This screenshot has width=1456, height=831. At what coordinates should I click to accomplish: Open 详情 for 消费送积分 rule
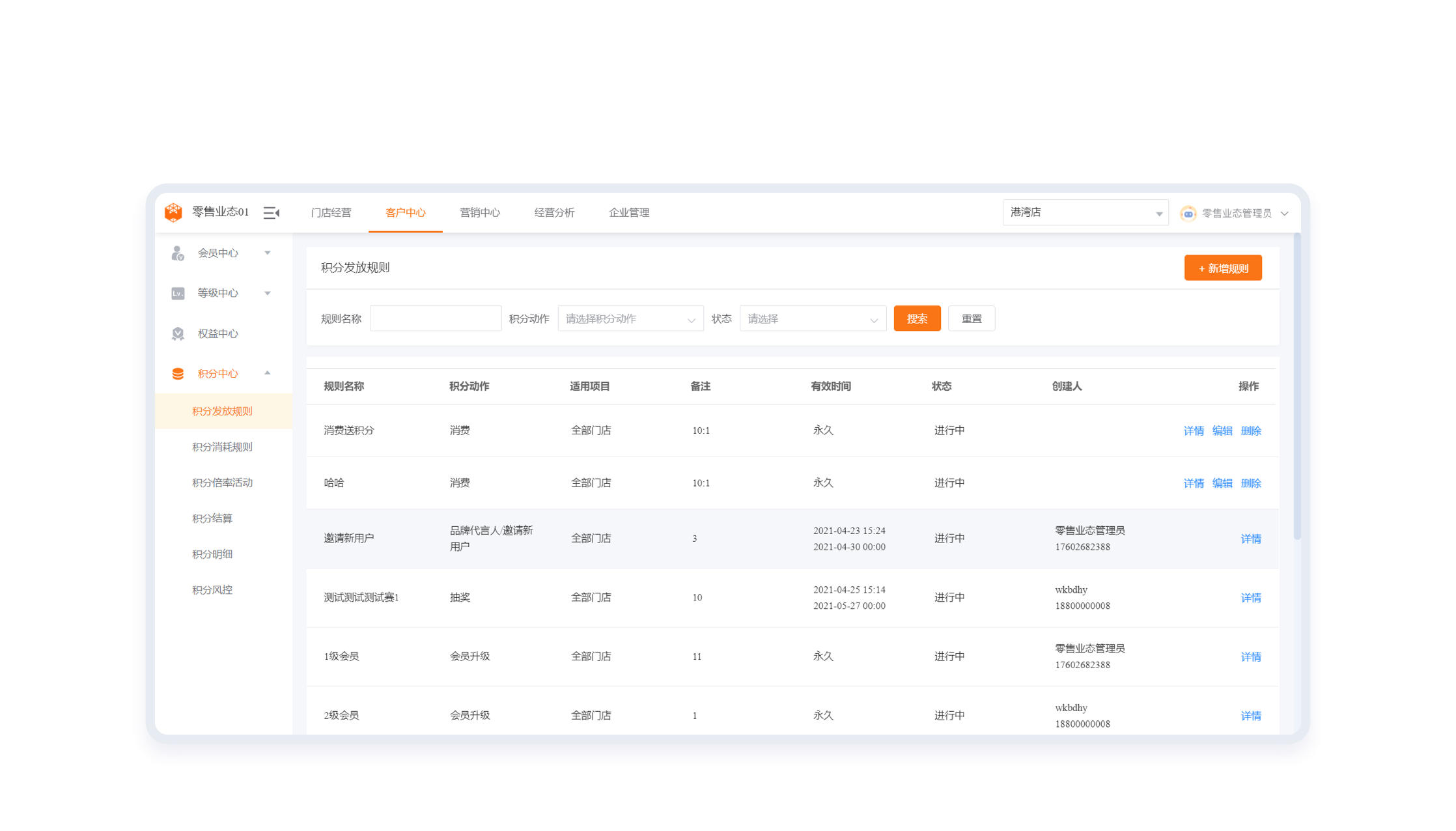1194,430
